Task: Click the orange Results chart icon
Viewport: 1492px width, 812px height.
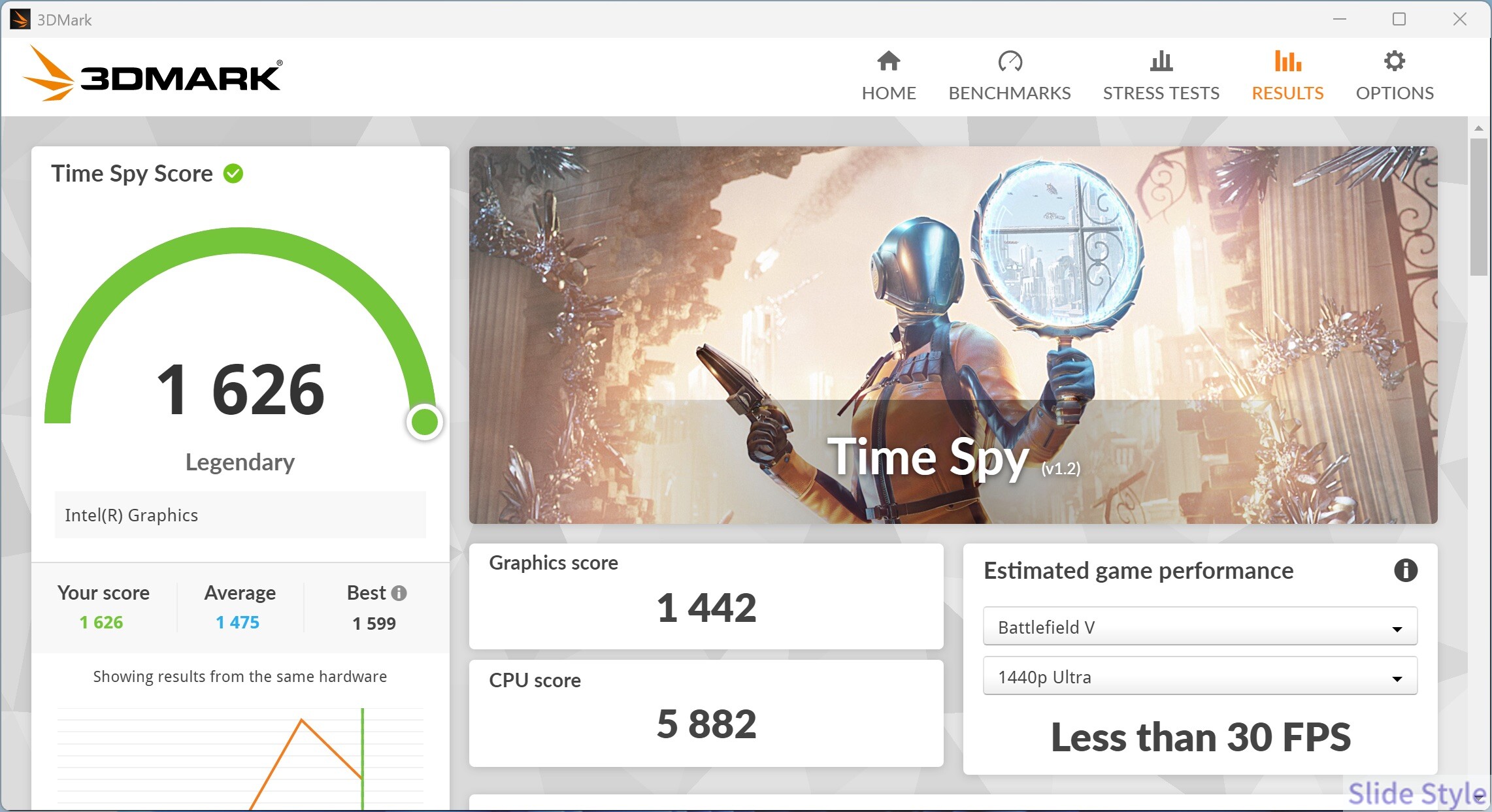Action: [x=1287, y=61]
